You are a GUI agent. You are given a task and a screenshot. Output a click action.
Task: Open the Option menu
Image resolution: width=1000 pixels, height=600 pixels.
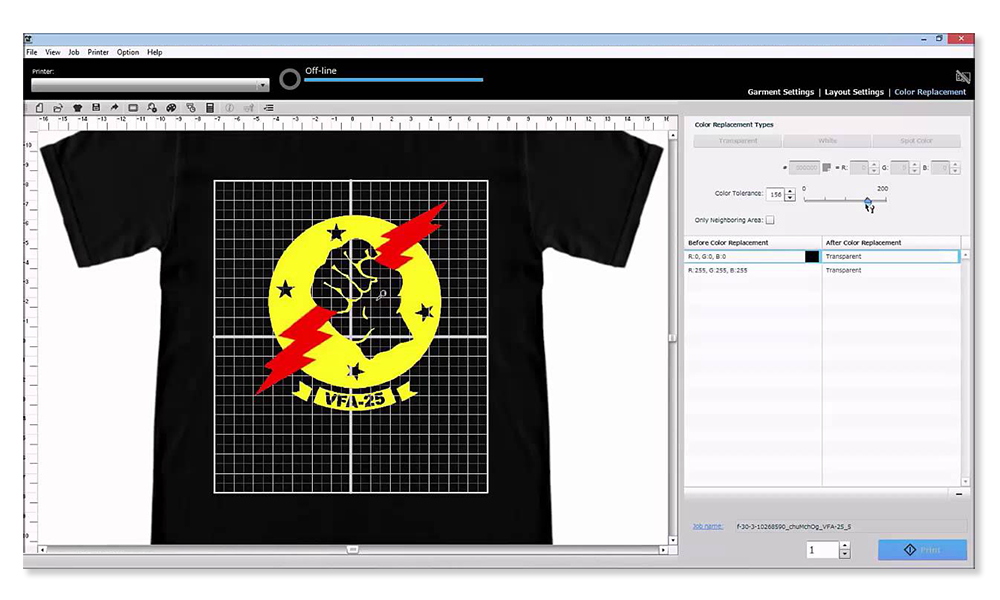click(128, 52)
